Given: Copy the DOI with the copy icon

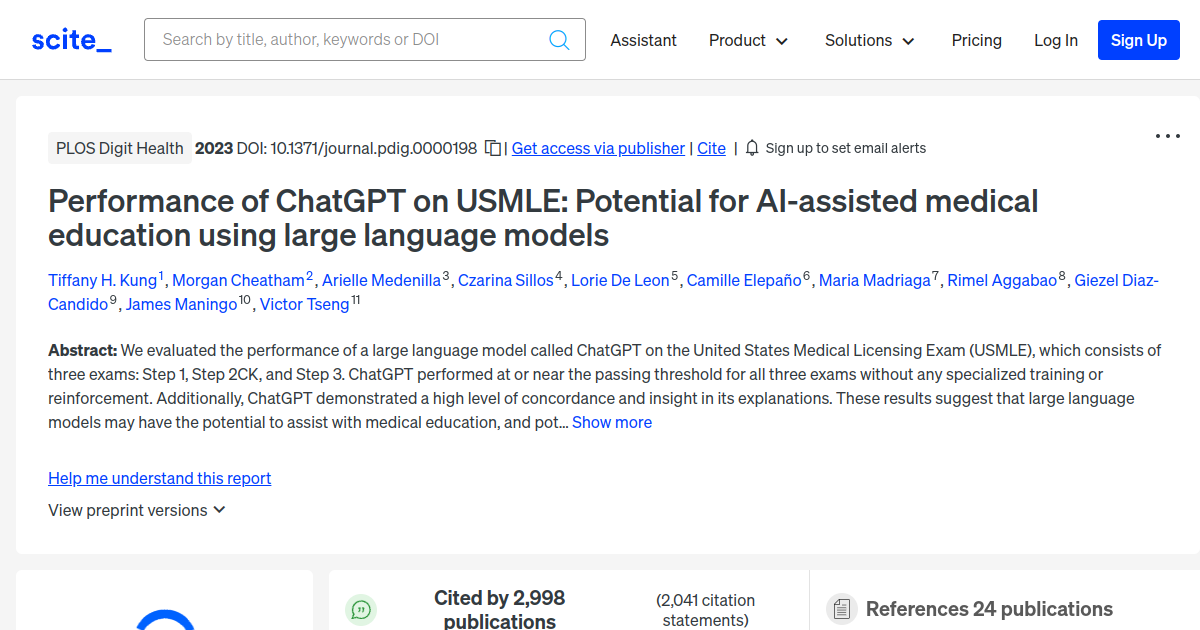Looking at the screenshot, I should pos(493,148).
